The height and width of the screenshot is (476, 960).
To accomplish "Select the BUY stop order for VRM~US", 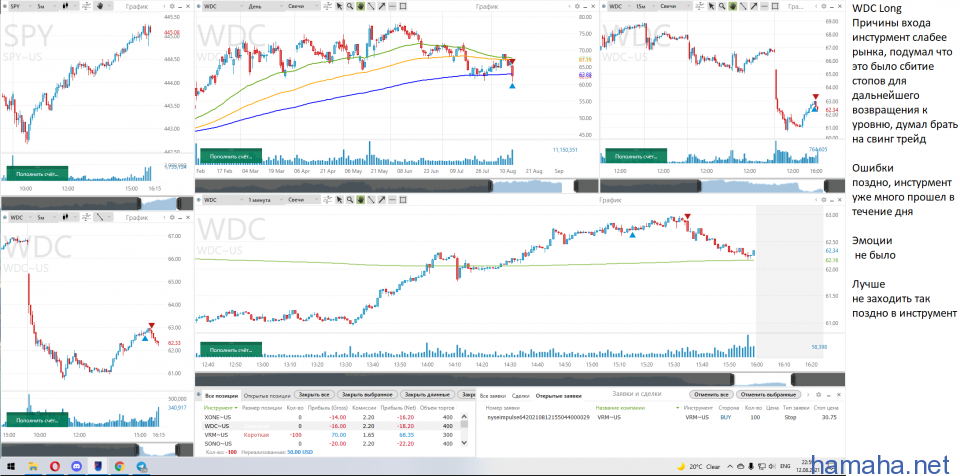I will [x=662, y=417].
